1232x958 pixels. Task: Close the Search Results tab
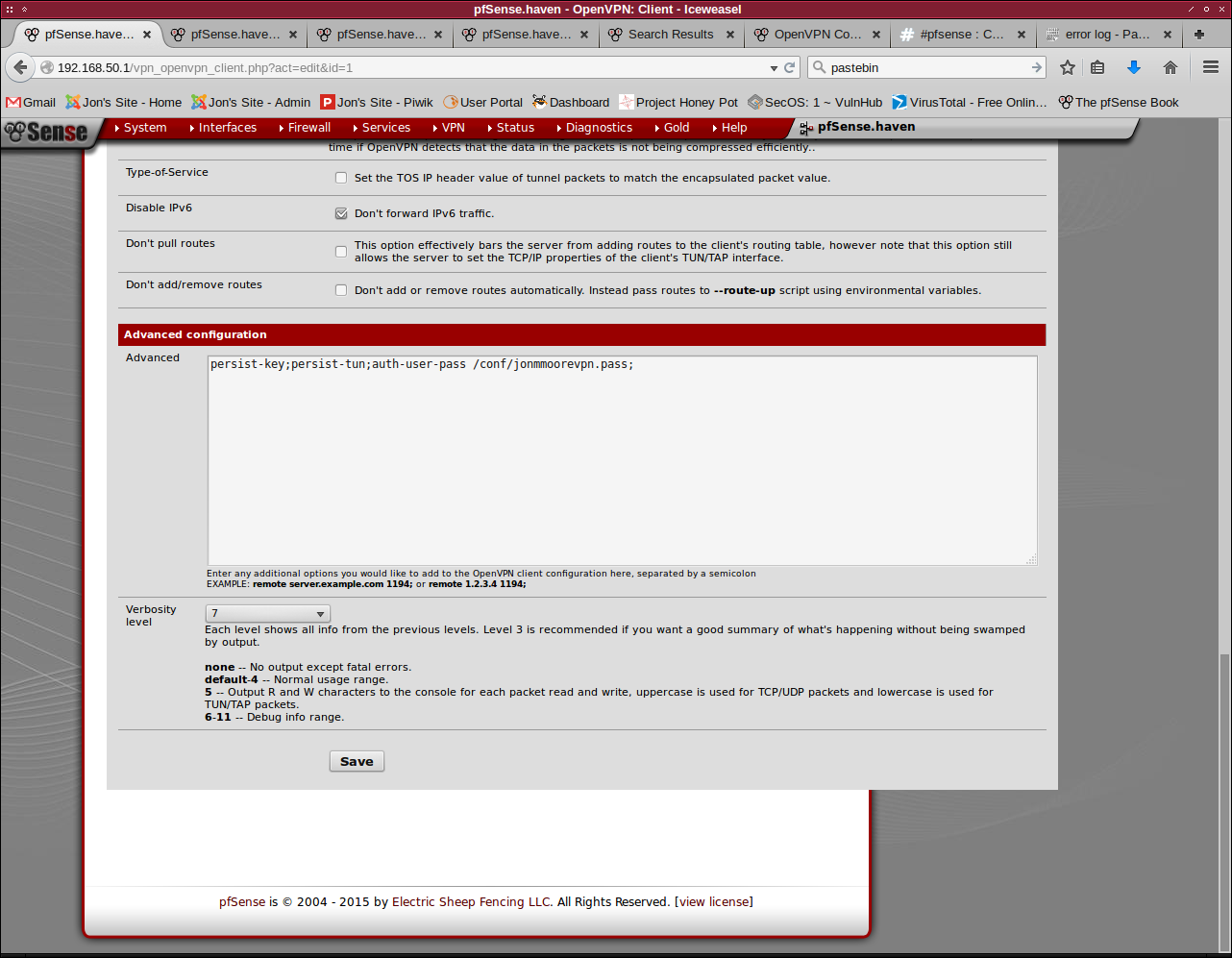pos(729,35)
